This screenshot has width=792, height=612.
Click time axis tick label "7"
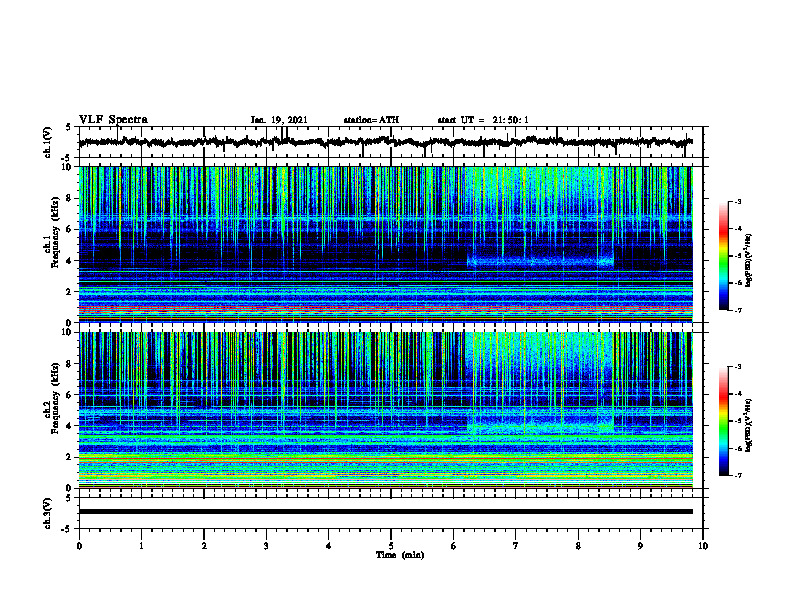coord(516,546)
